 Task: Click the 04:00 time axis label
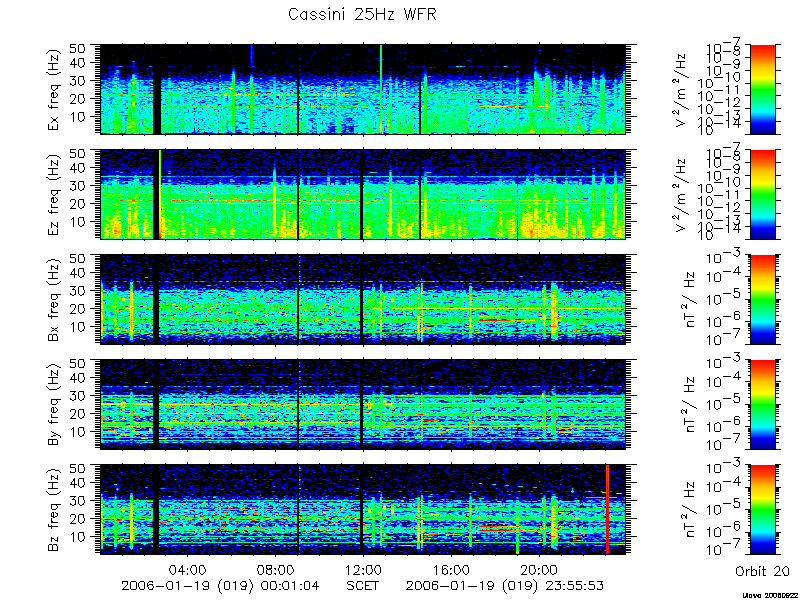click(189, 569)
